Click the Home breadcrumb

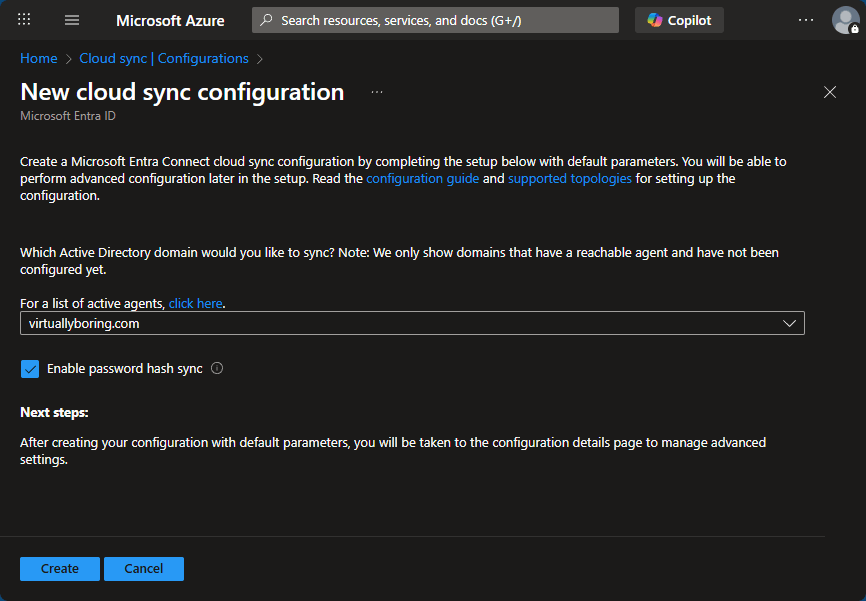(39, 59)
